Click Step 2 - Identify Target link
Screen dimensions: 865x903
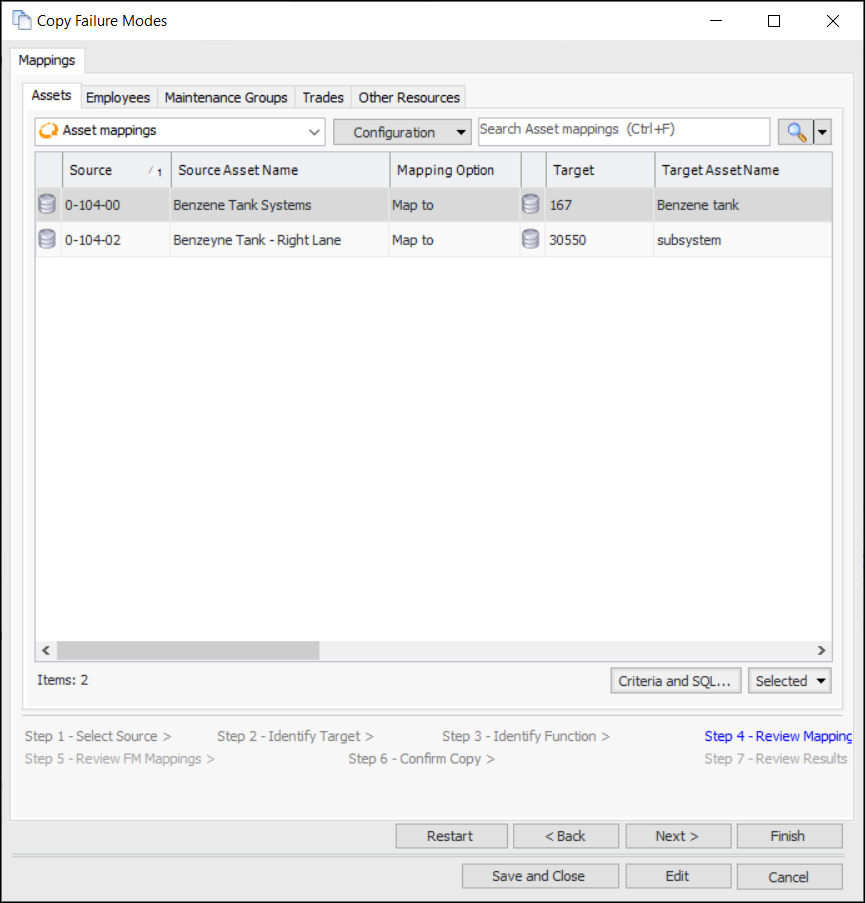point(295,736)
